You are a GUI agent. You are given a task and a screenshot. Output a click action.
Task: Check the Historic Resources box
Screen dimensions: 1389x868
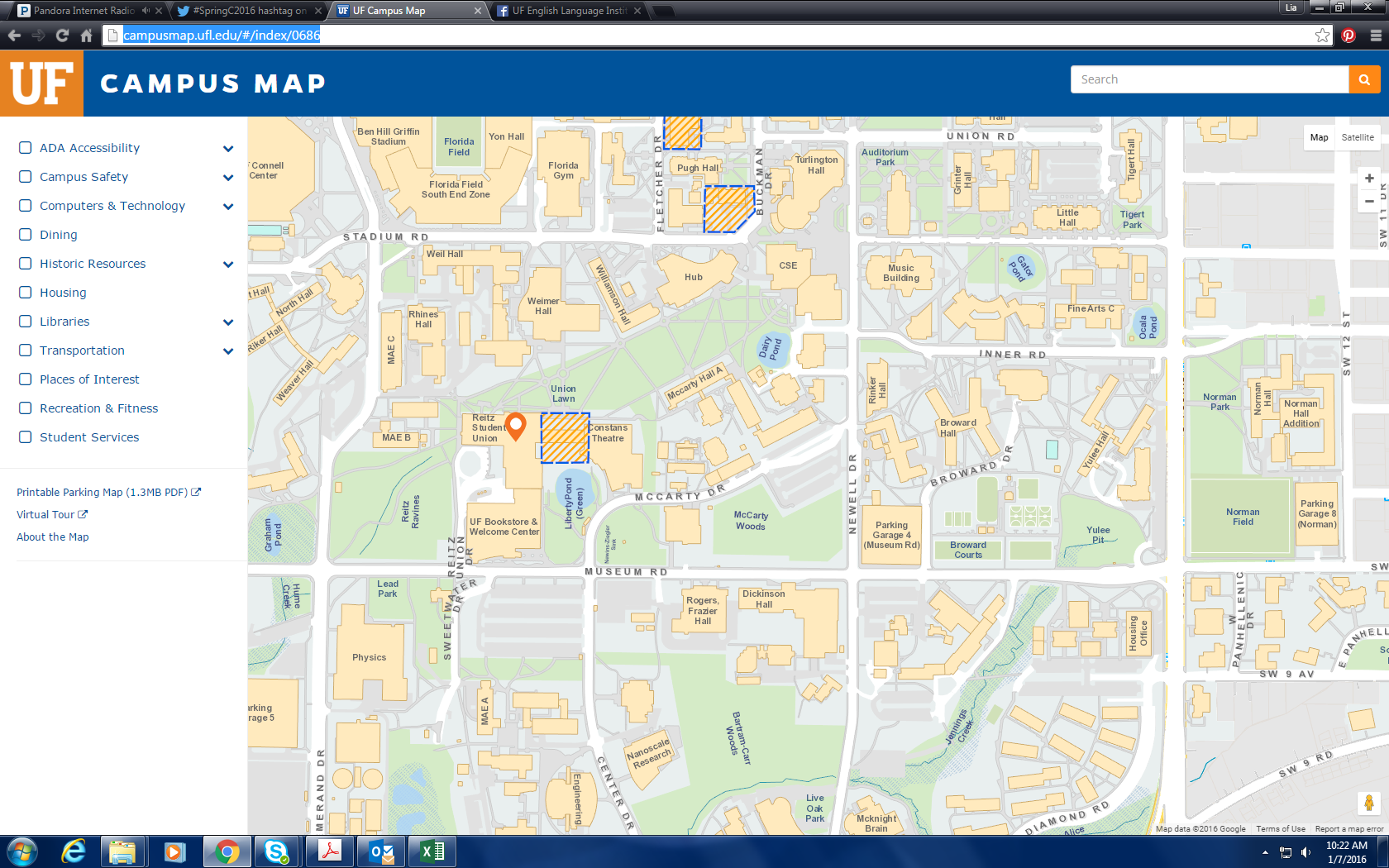[x=26, y=264]
